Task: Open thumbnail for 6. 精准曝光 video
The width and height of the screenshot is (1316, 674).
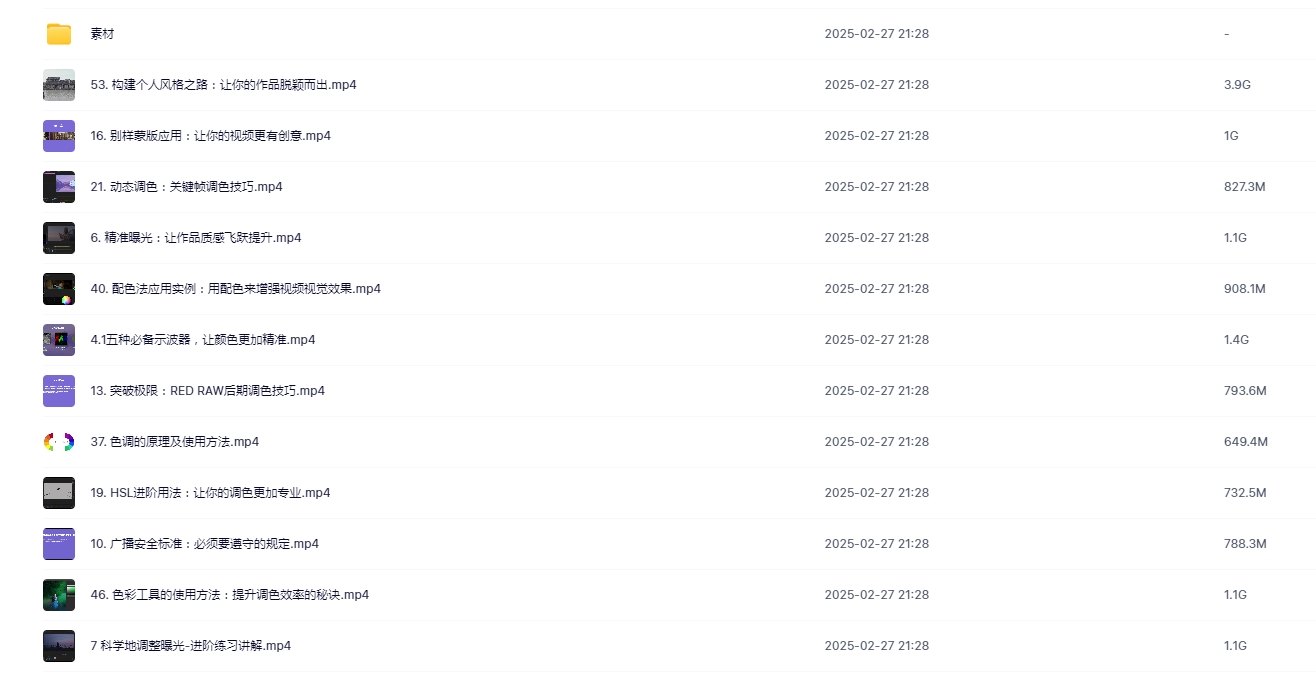Action: point(59,238)
